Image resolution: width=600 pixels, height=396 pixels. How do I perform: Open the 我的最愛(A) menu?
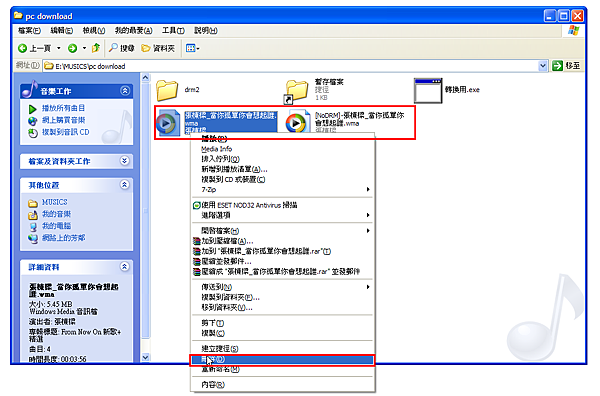pyautogui.click(x=134, y=30)
